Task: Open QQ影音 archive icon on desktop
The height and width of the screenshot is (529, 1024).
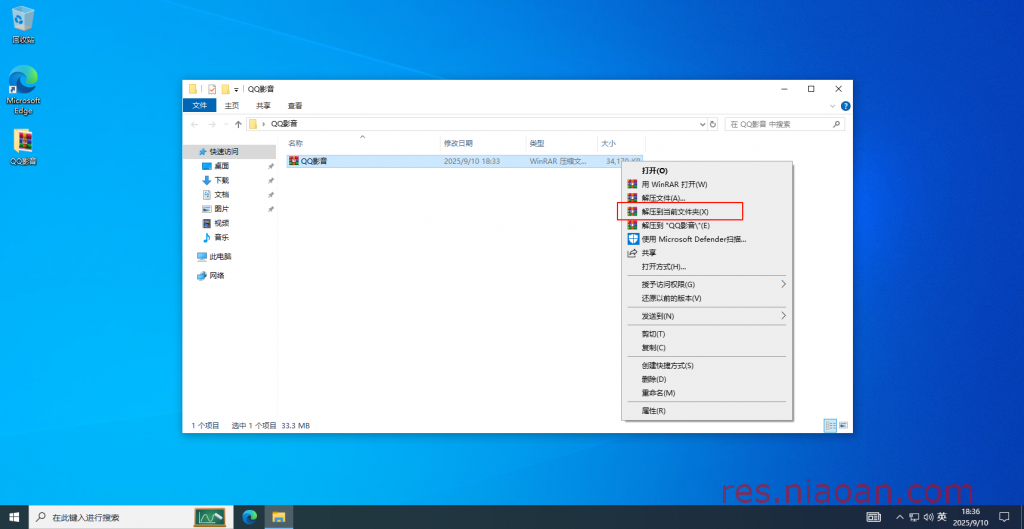Action: click(x=23, y=147)
